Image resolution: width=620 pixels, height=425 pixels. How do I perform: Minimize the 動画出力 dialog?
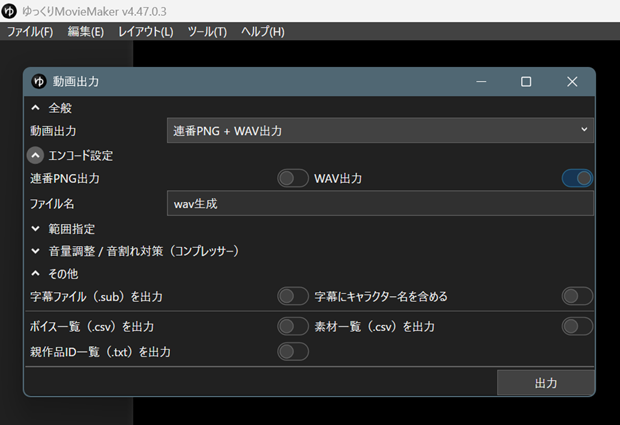480,82
